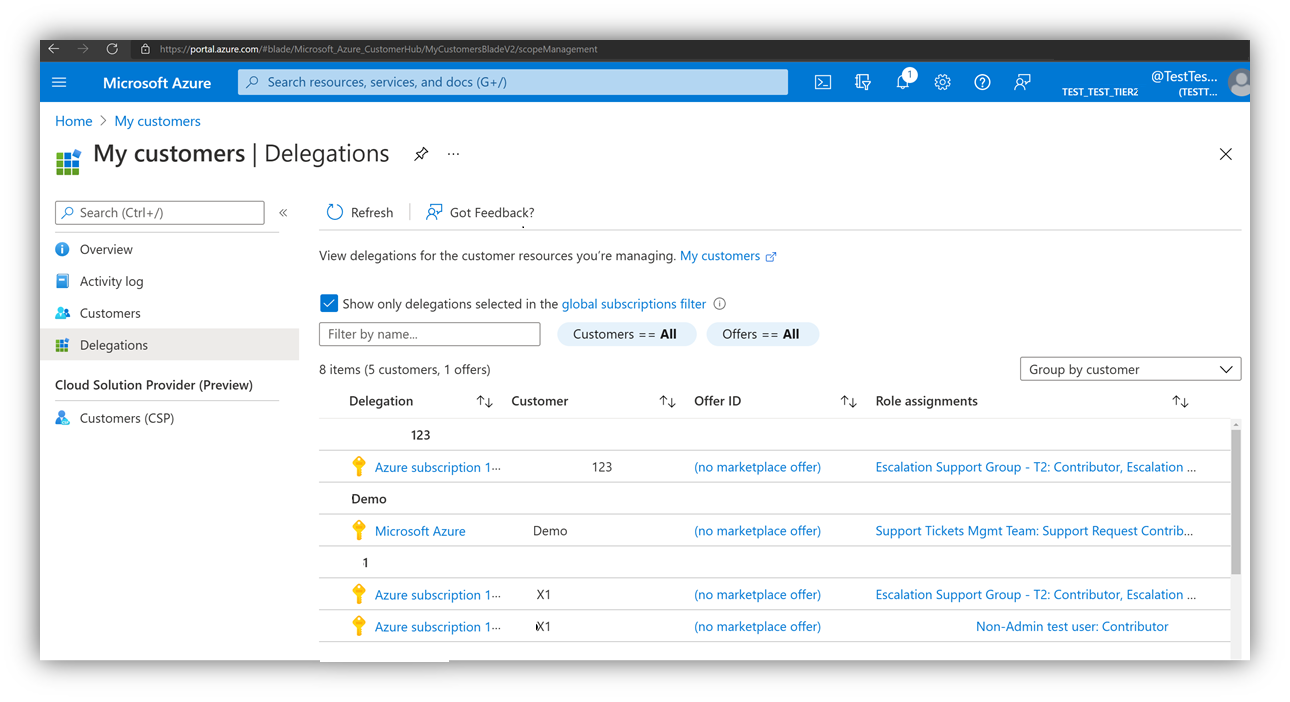Click the sidebar Search (Ctrl+/) box
The width and height of the screenshot is (1290, 702).
click(160, 212)
